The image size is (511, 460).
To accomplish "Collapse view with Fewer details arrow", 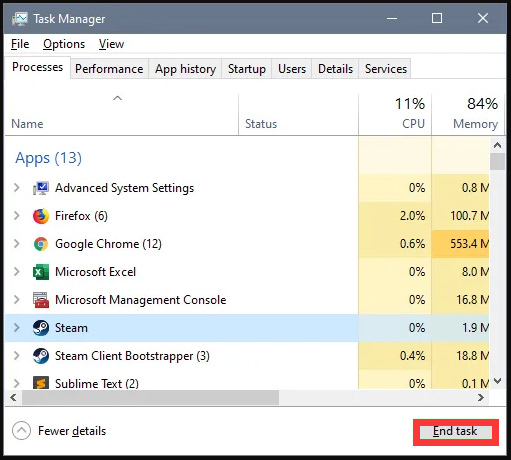I will (x=21, y=431).
